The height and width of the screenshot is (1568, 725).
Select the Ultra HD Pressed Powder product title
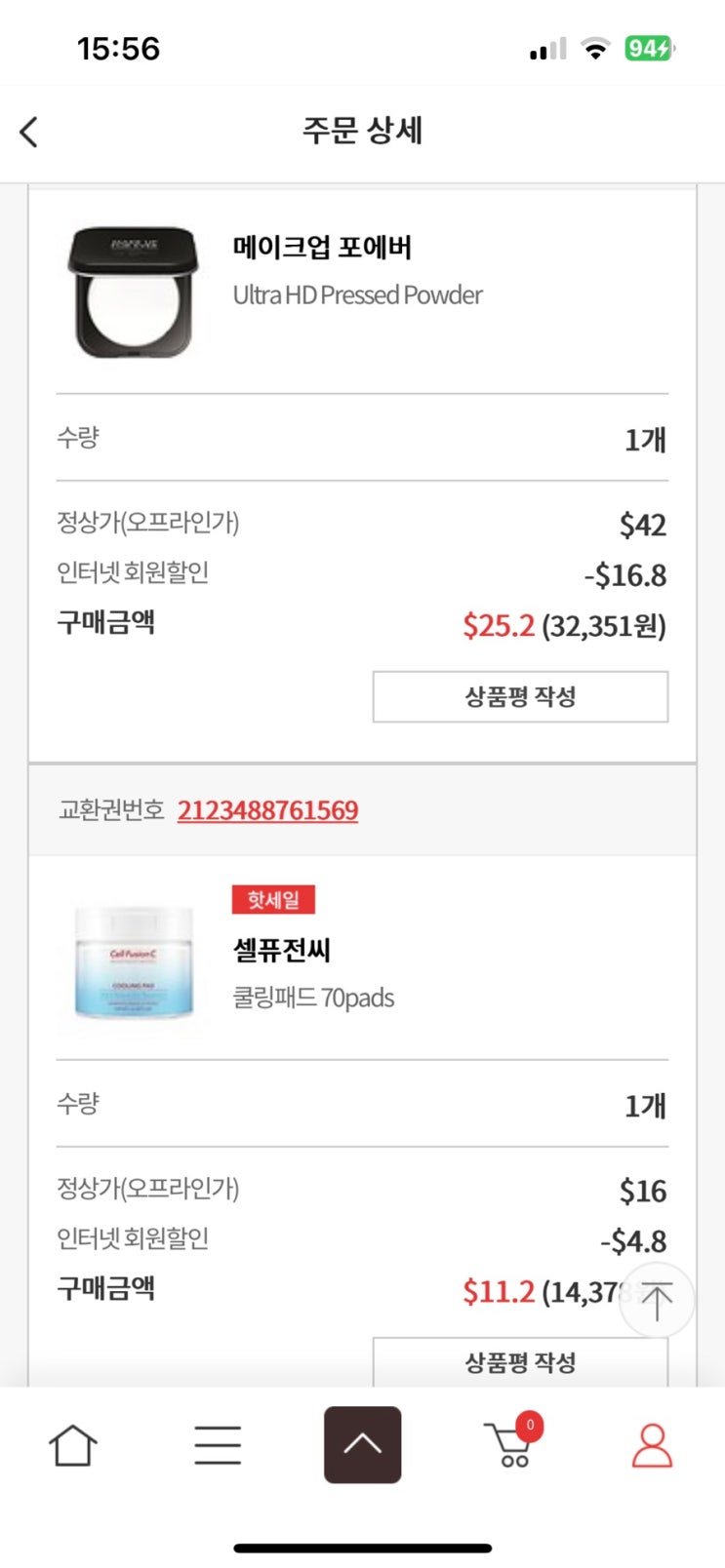357,294
